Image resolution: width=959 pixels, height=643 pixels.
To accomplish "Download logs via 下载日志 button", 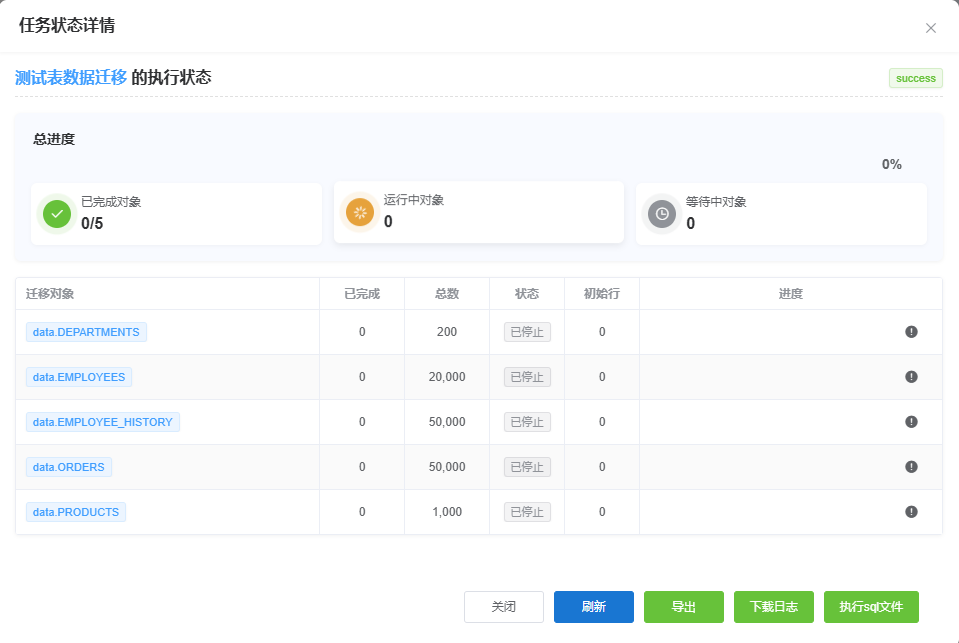I will tap(774, 607).
